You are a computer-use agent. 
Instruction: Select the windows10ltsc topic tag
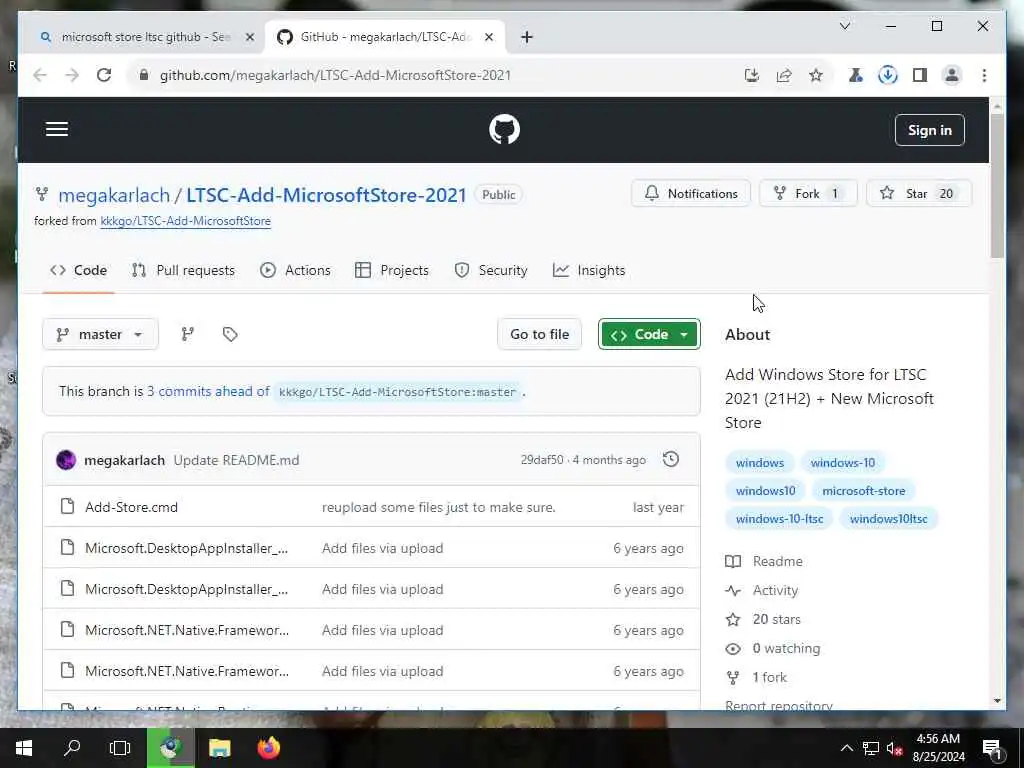[888, 519]
